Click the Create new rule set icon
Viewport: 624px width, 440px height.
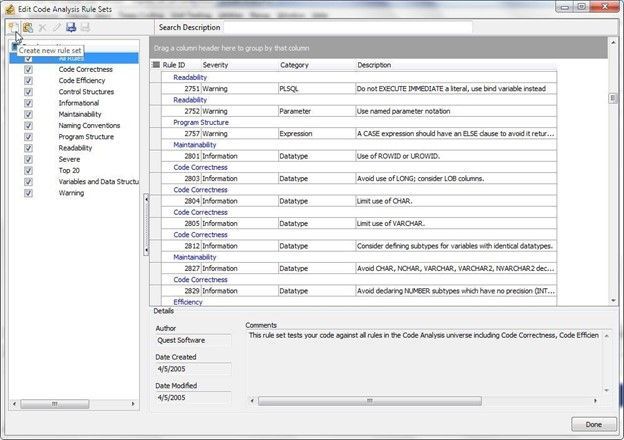[x=13, y=27]
